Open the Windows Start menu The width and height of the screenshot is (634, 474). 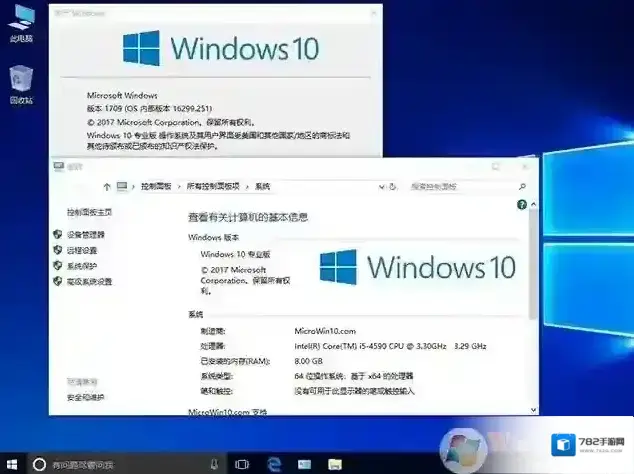[11, 464]
